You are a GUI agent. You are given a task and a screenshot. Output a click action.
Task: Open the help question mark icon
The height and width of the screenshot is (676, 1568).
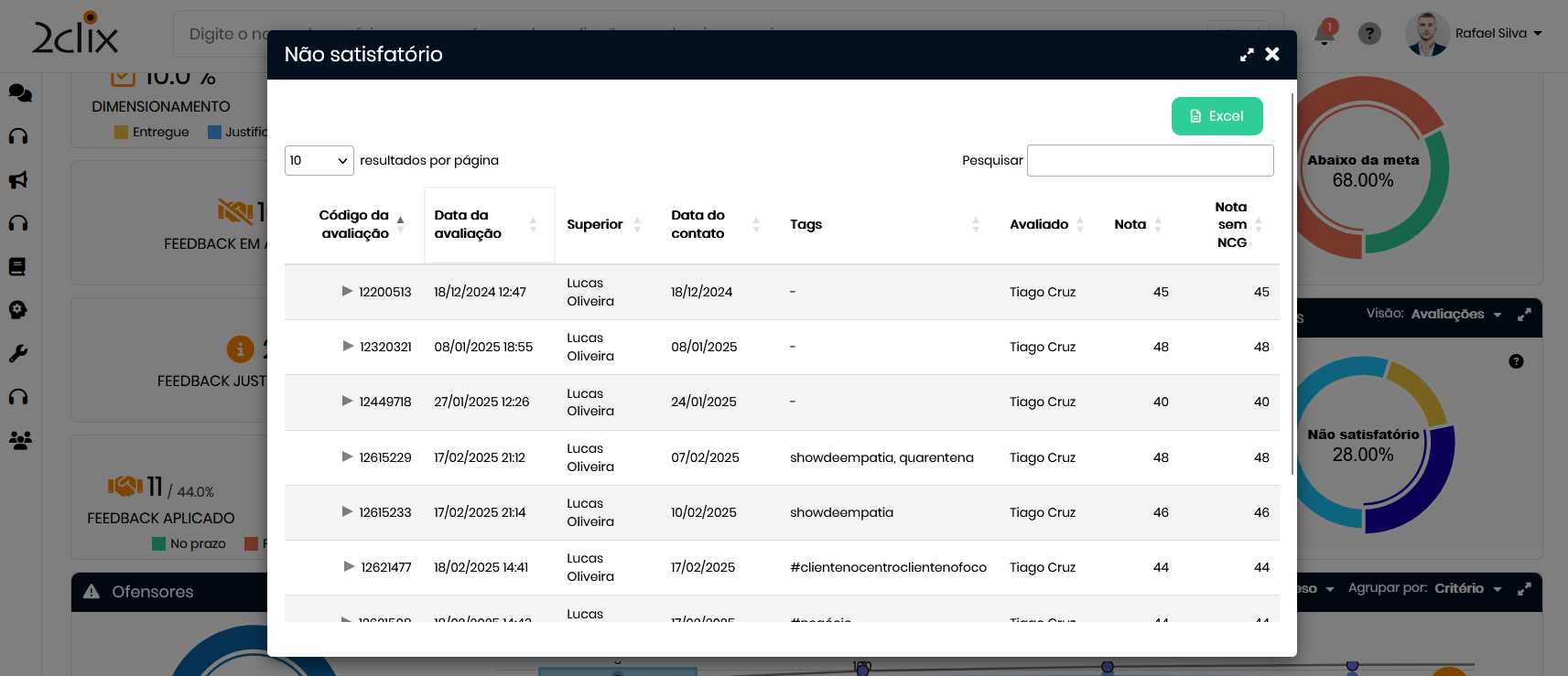point(1369,34)
